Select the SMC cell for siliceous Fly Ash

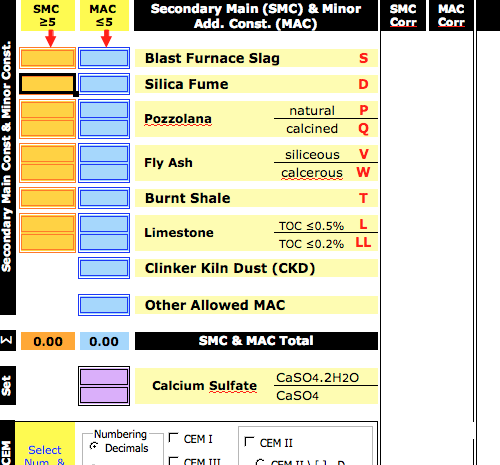48,154
